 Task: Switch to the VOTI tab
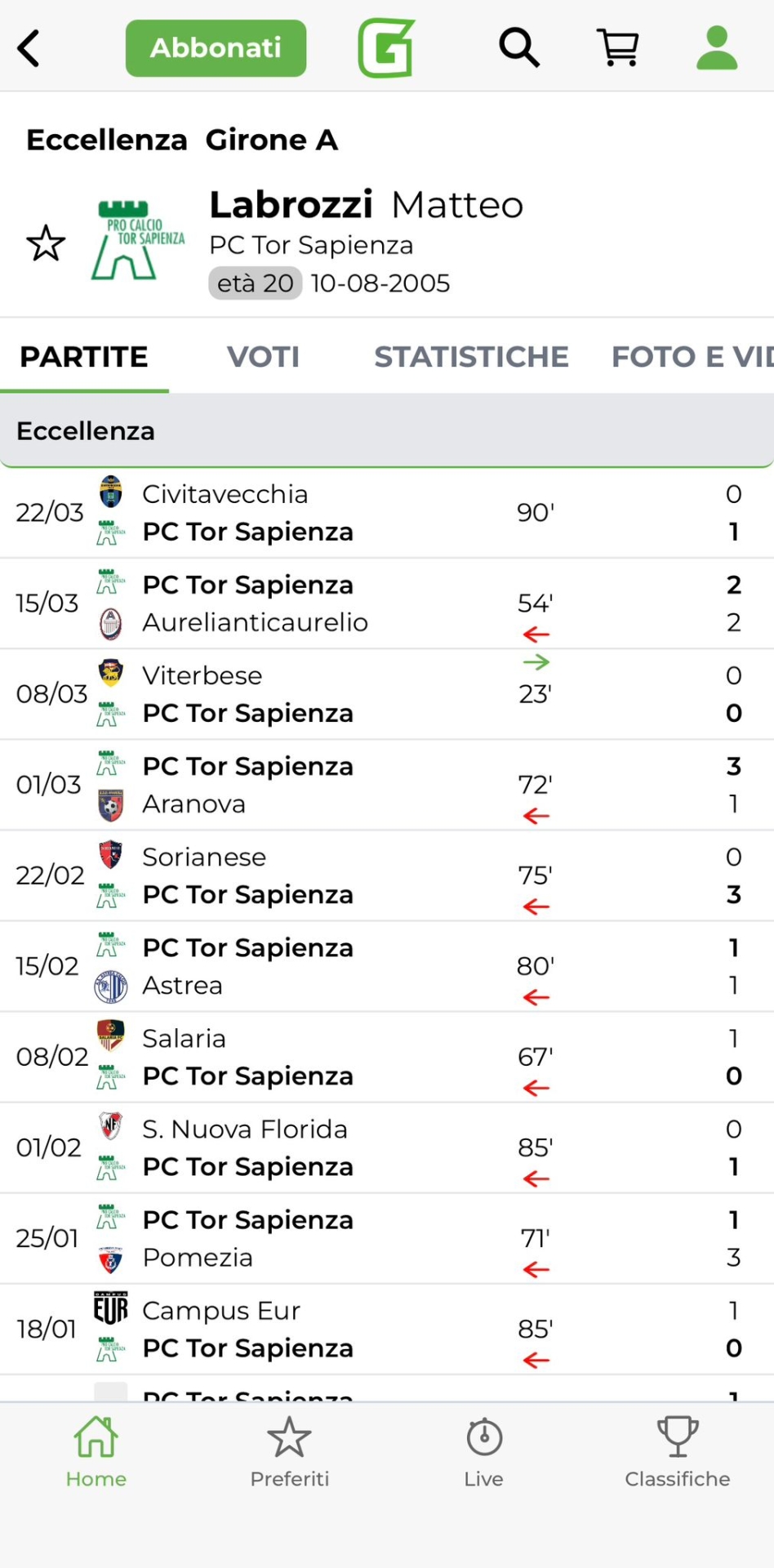[263, 357]
